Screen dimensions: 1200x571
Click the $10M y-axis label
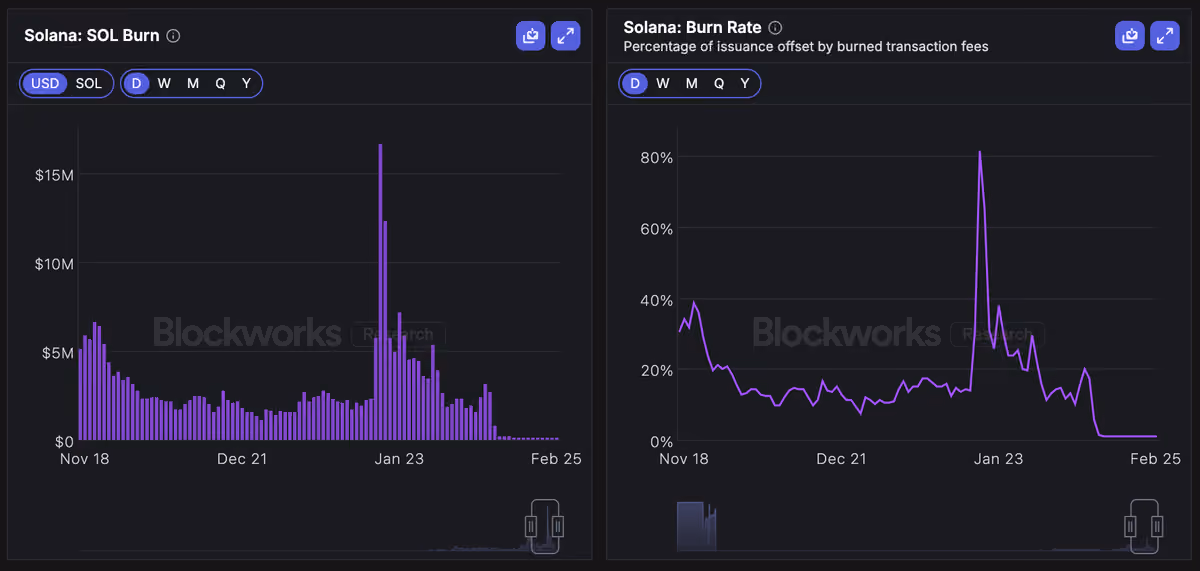tap(52, 264)
